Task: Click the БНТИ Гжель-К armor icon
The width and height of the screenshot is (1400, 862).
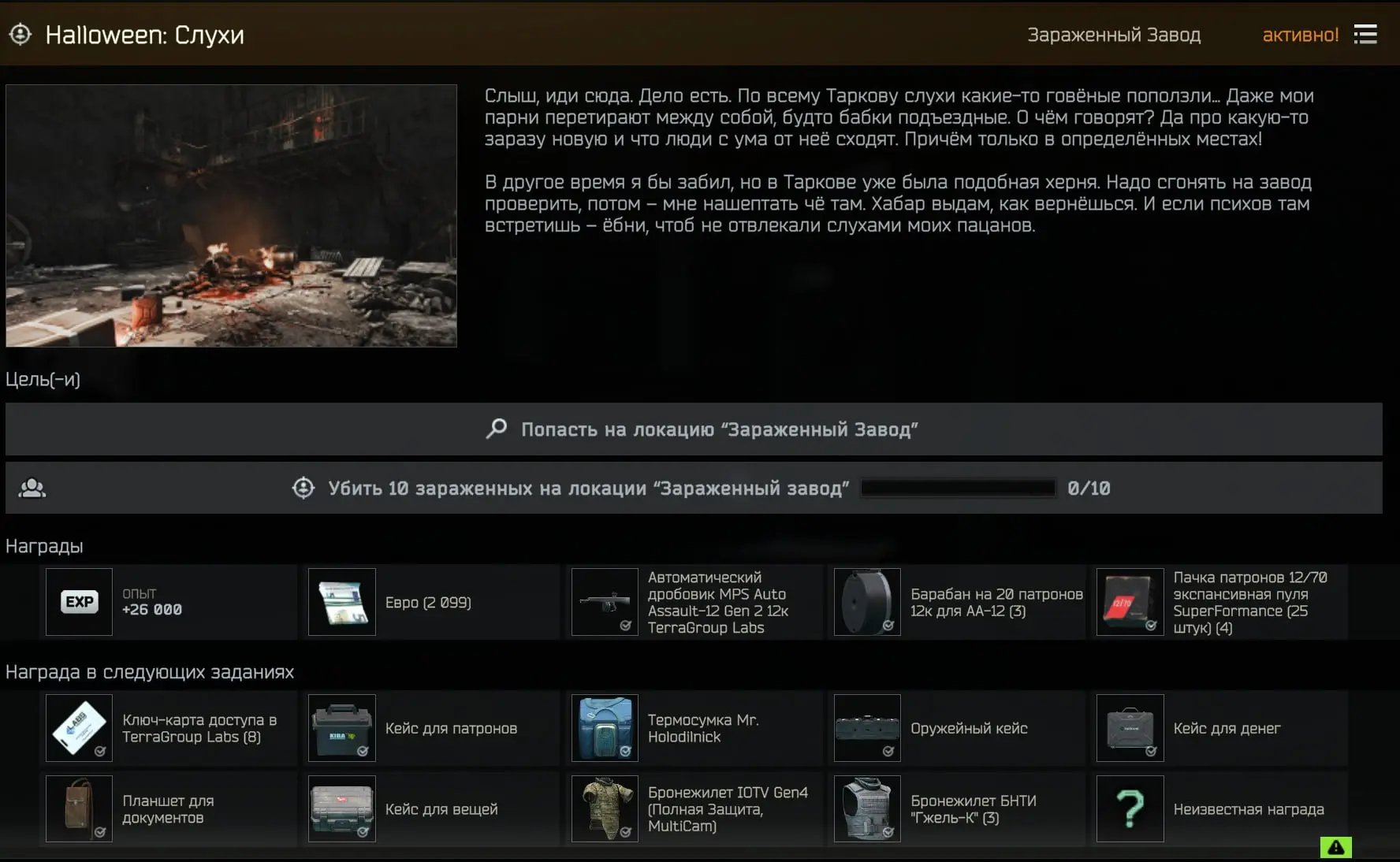Action: [867, 808]
